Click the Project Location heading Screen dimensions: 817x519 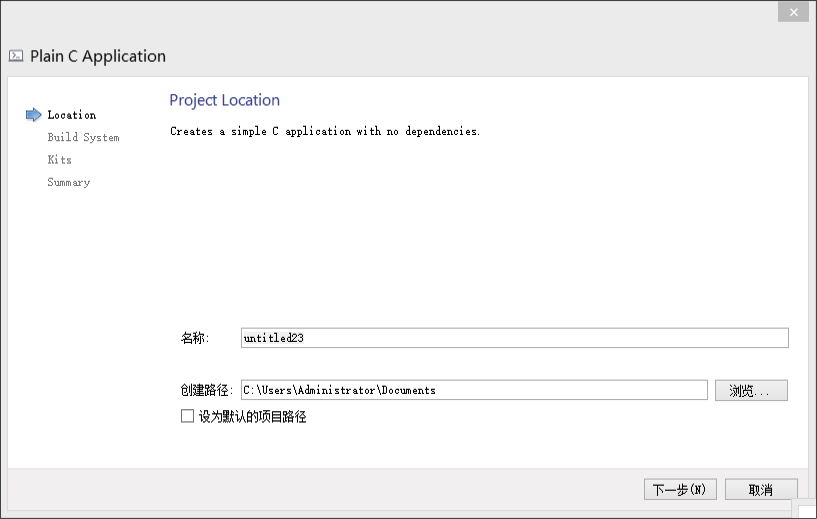tap(224, 100)
